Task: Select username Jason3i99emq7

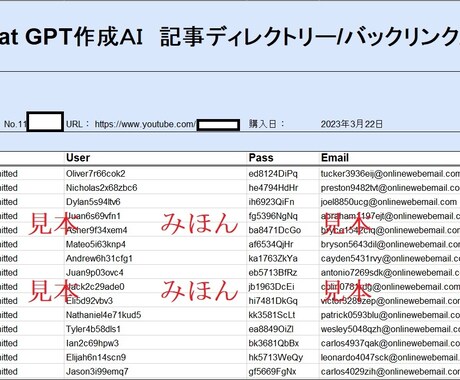Action: (97, 371)
